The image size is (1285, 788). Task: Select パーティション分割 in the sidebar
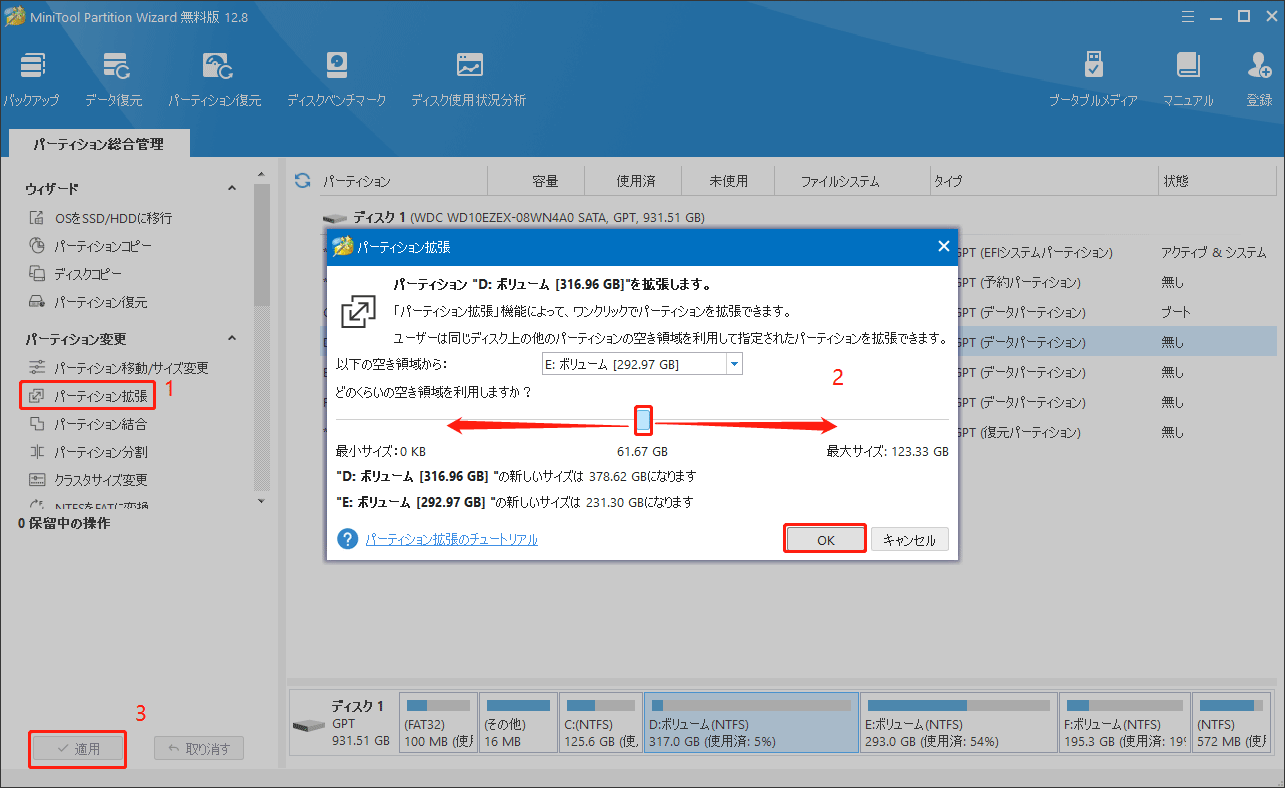[x=87, y=452]
